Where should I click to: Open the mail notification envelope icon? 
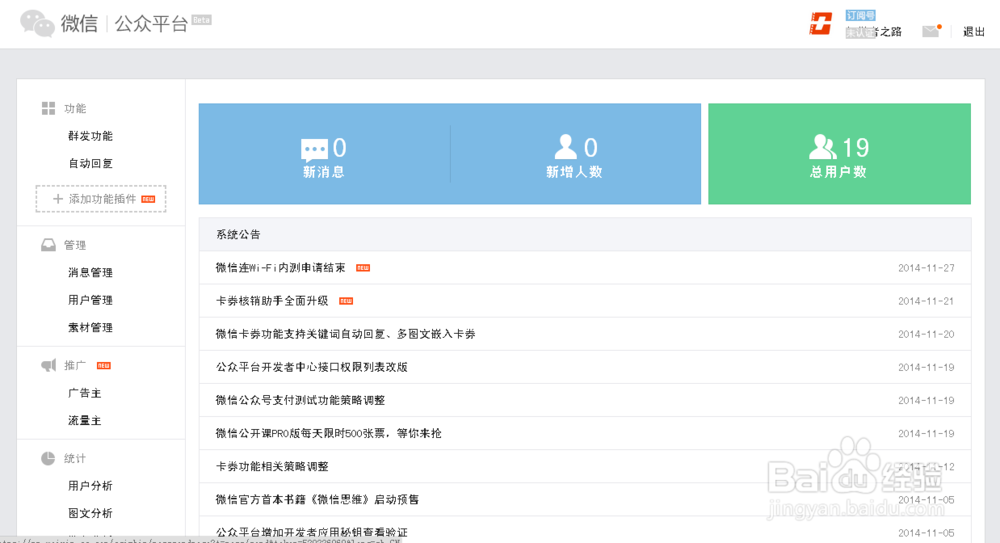point(932,31)
